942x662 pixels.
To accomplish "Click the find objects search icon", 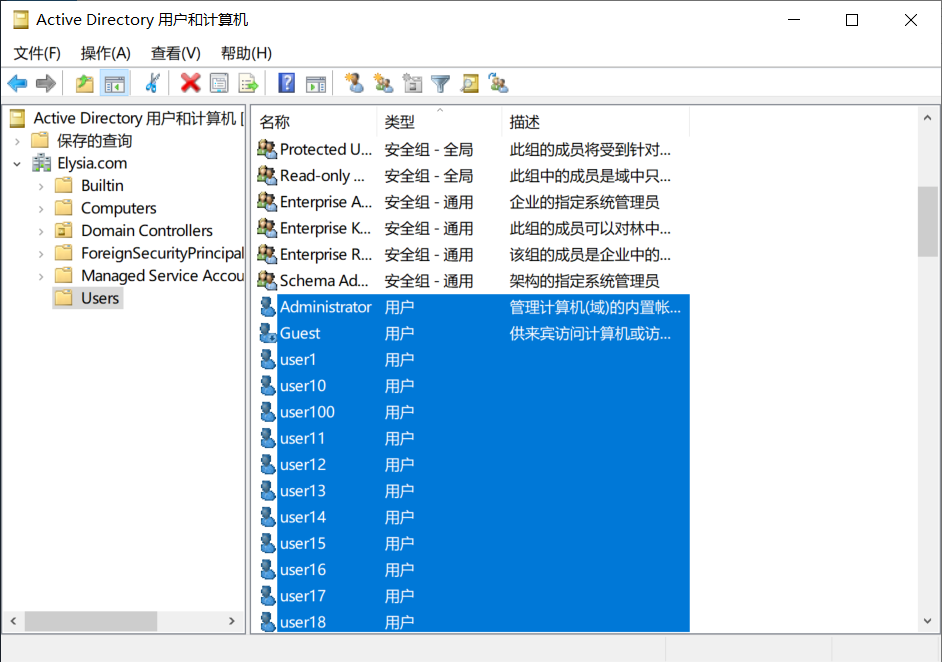I will coord(470,83).
